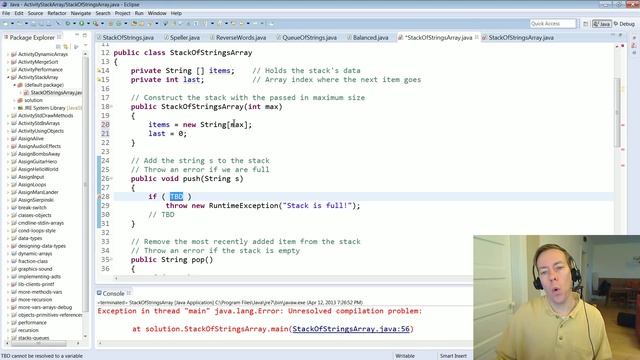Click the Package Explorer tab title
Screen dimensions: 640x360
click(32, 37)
